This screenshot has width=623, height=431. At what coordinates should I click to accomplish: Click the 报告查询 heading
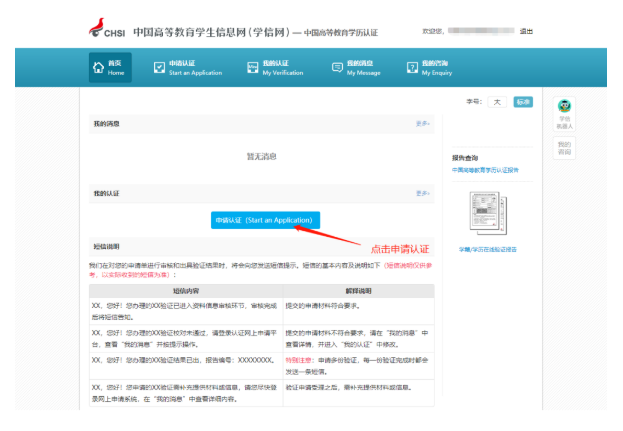tap(465, 158)
